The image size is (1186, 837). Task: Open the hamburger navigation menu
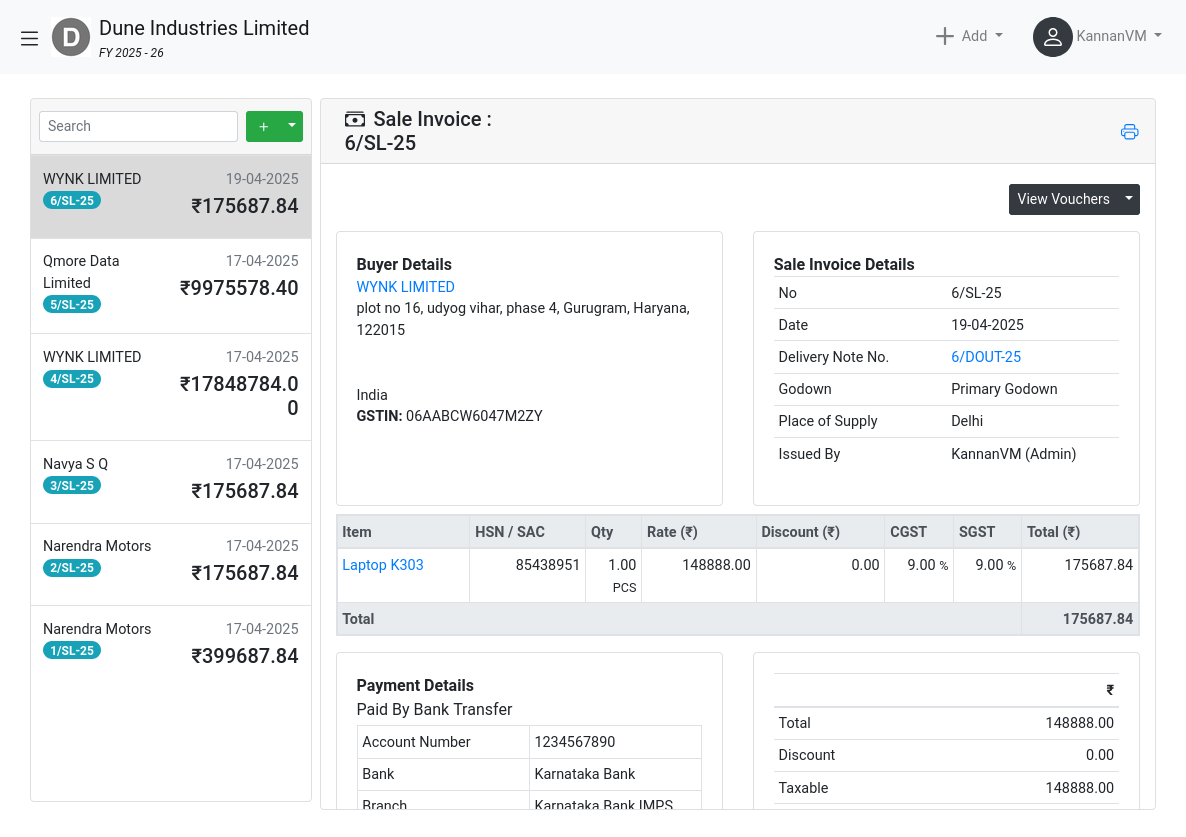(29, 38)
